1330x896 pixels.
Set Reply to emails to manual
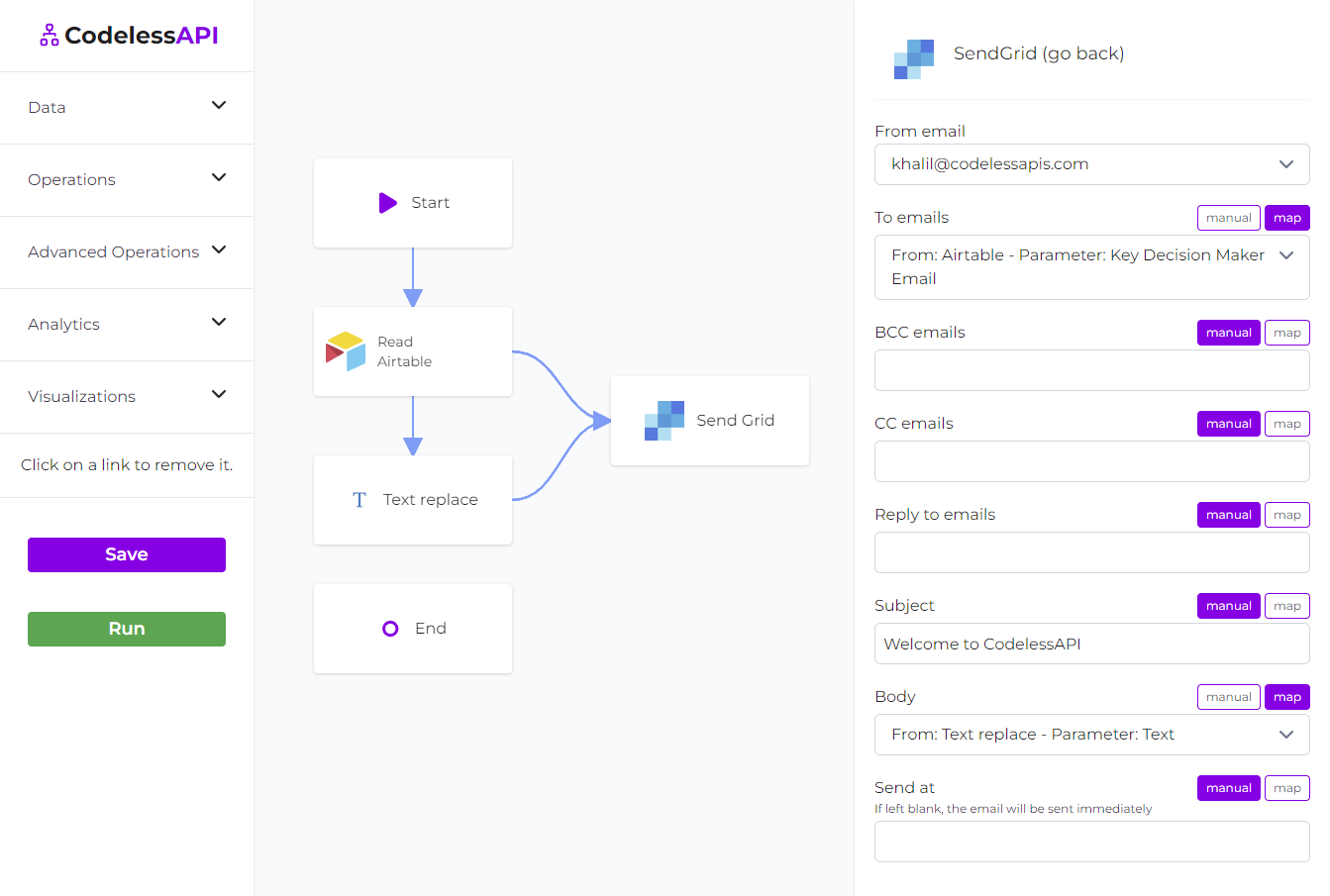[1229, 515]
